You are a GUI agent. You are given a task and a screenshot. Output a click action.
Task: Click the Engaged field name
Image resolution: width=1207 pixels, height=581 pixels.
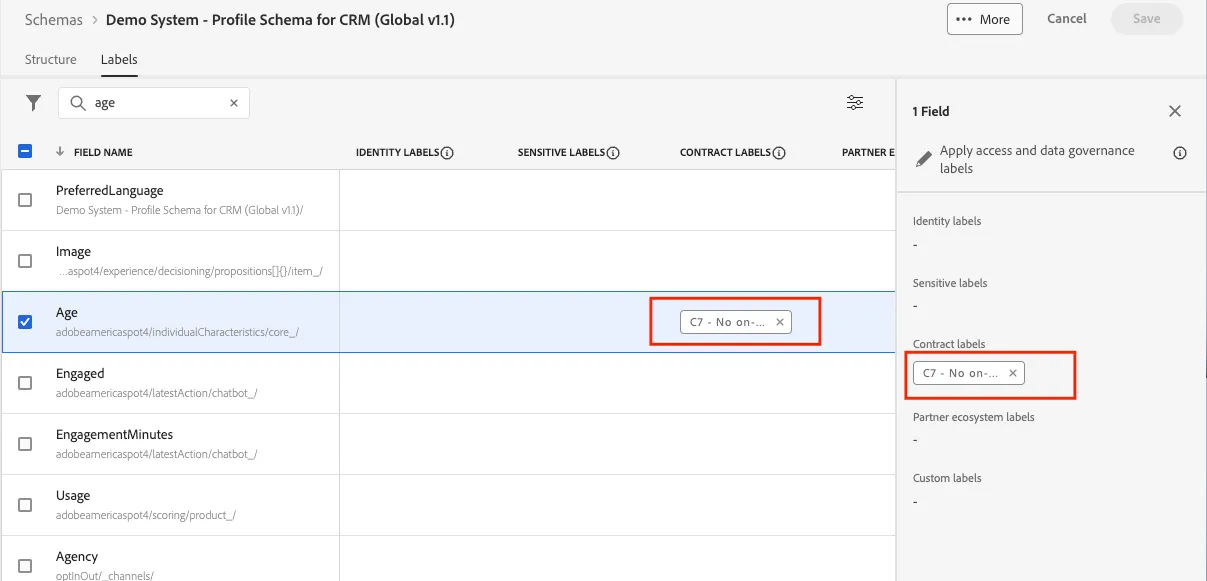[x=80, y=373]
